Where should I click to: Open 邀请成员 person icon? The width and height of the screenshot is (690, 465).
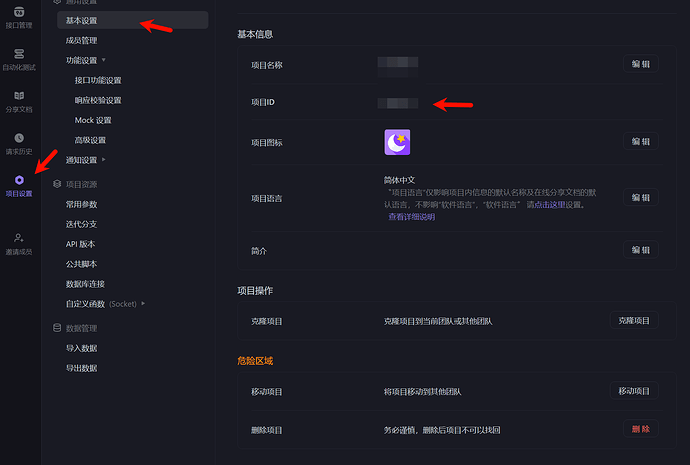[19, 238]
